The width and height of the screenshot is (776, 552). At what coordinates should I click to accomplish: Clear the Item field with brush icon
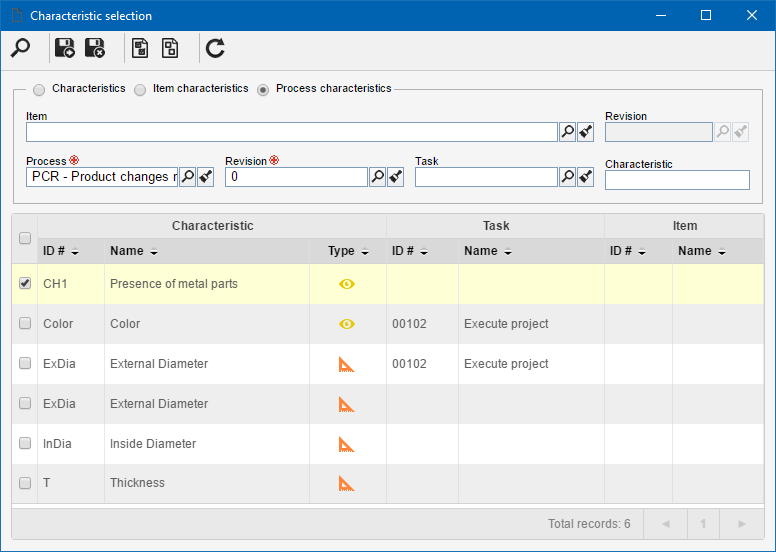[586, 132]
